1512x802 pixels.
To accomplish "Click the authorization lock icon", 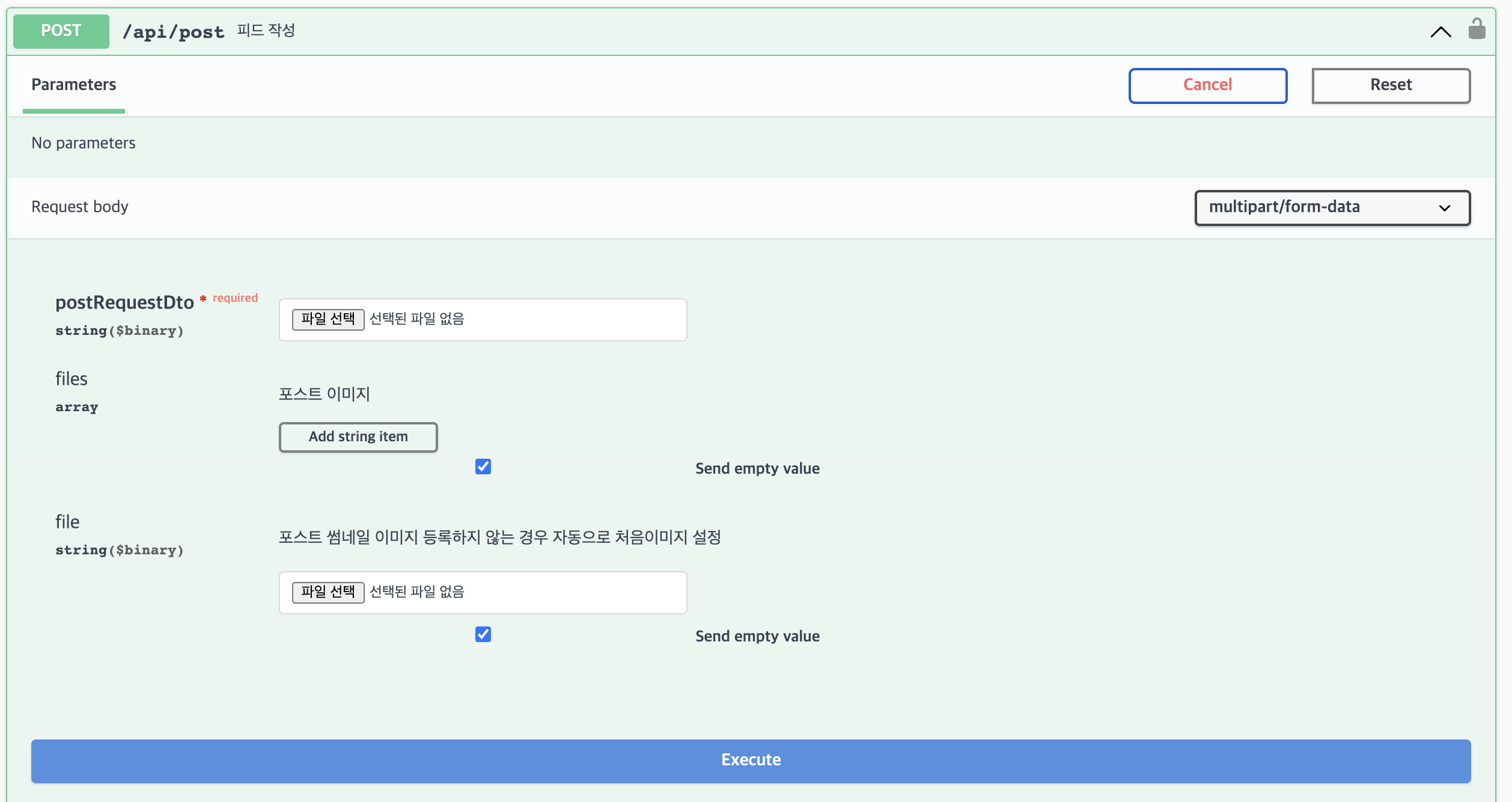I will (x=1476, y=29).
